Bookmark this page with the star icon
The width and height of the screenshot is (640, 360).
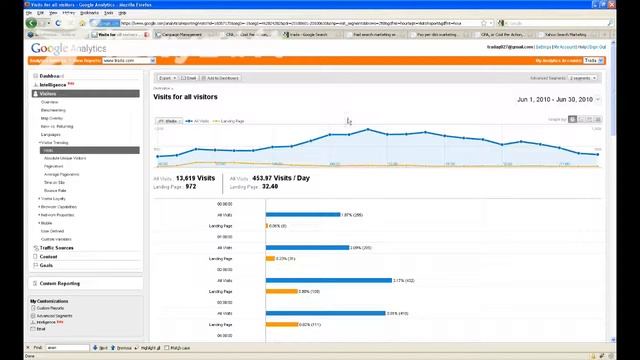point(484,23)
